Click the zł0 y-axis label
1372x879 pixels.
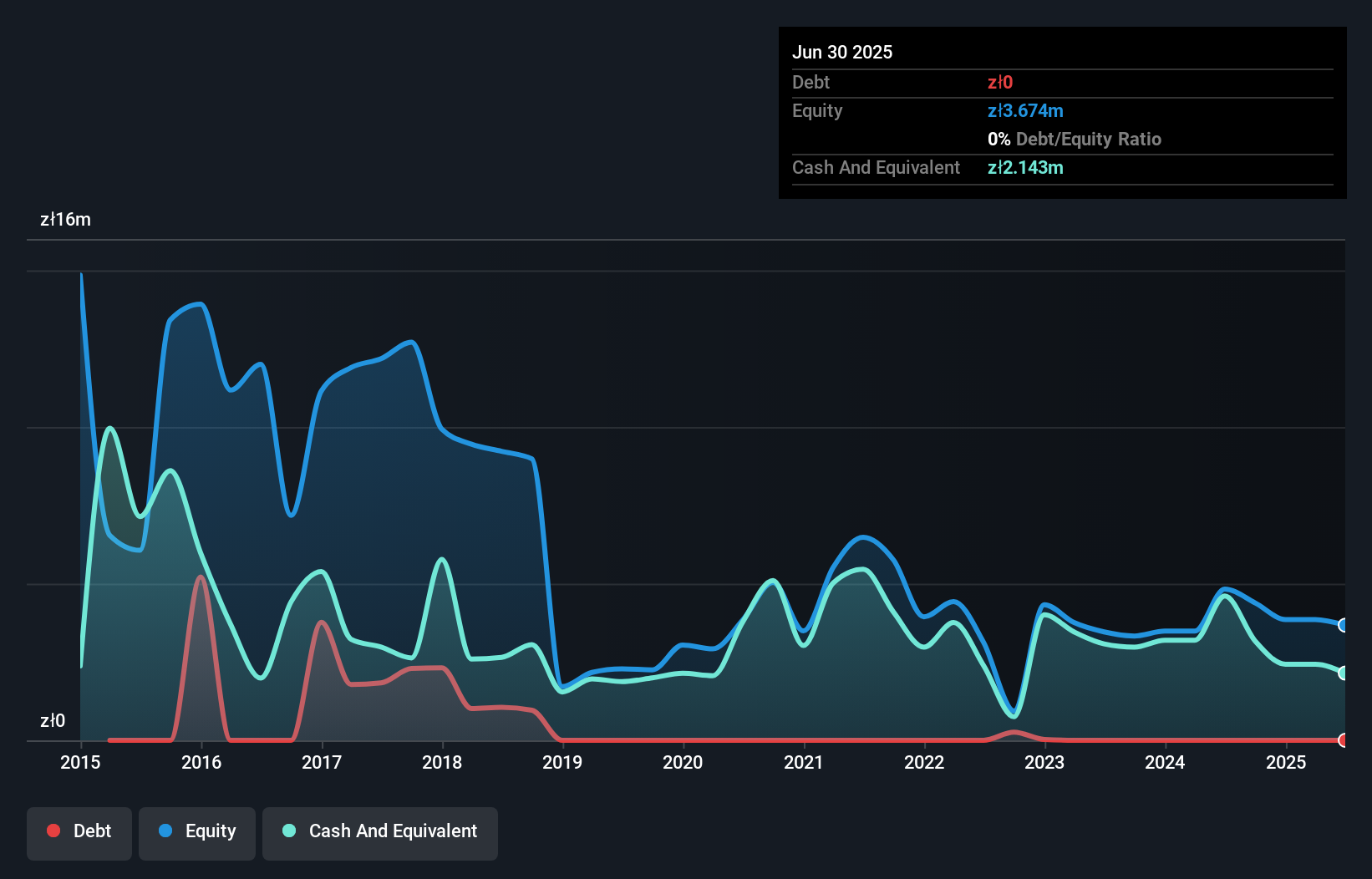pyautogui.click(x=53, y=720)
